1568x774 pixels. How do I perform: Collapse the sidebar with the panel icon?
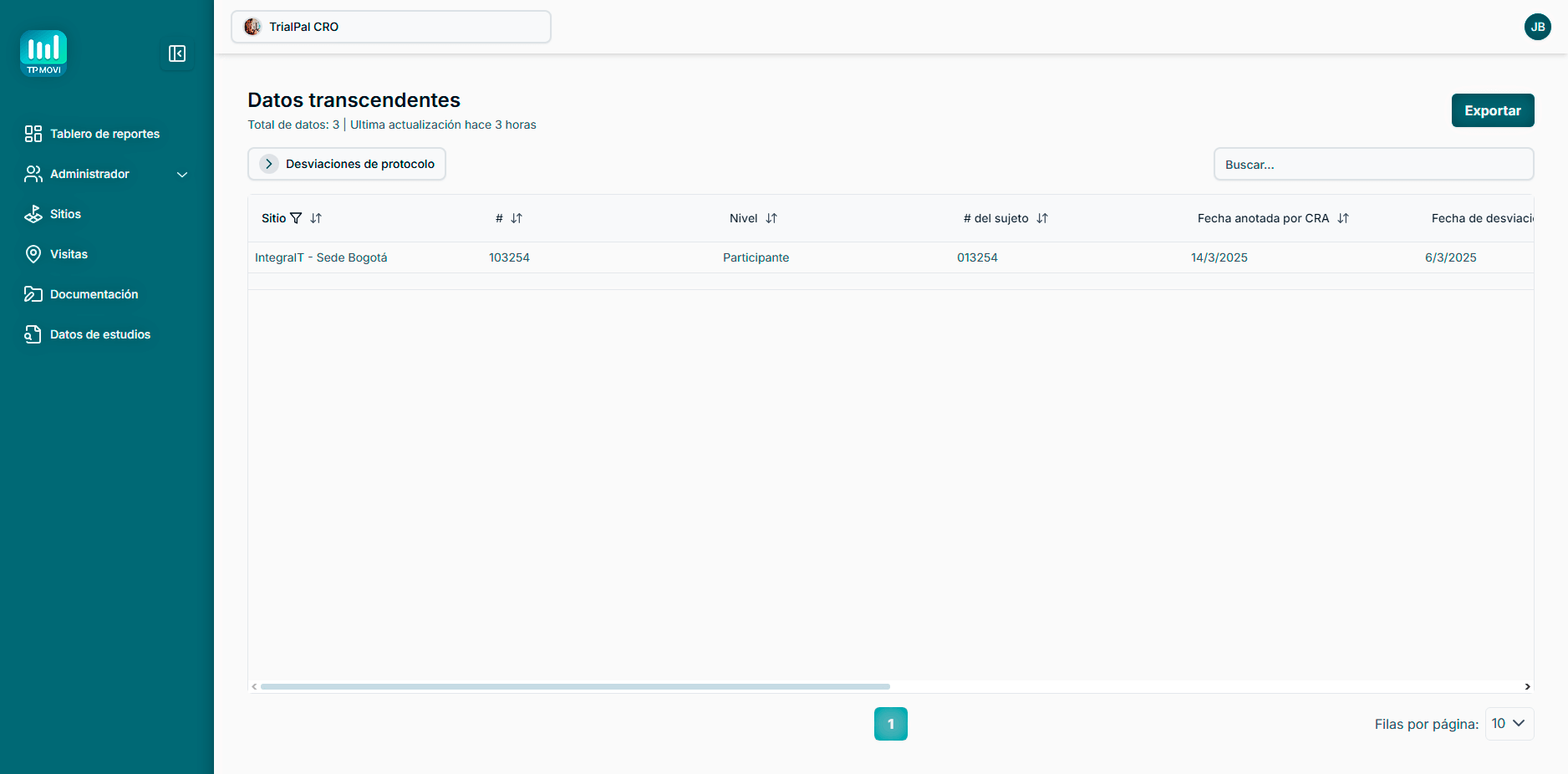(177, 53)
